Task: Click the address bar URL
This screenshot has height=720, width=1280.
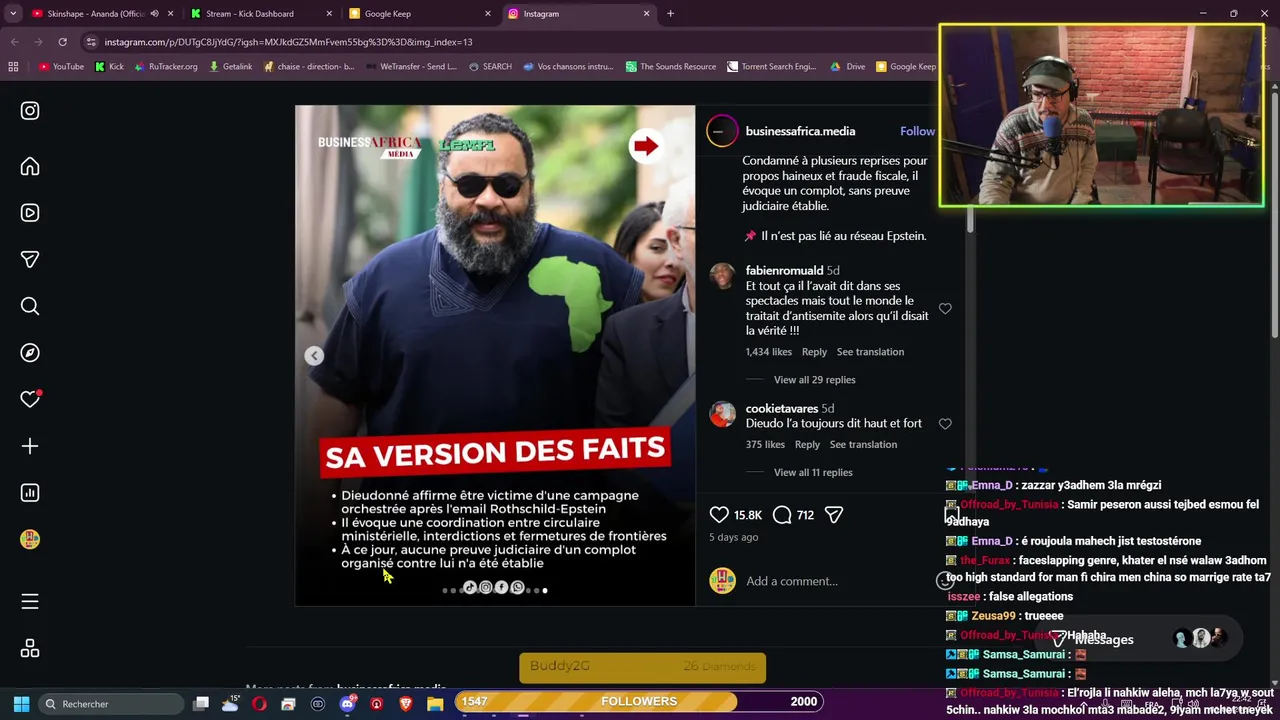Action: point(288,42)
